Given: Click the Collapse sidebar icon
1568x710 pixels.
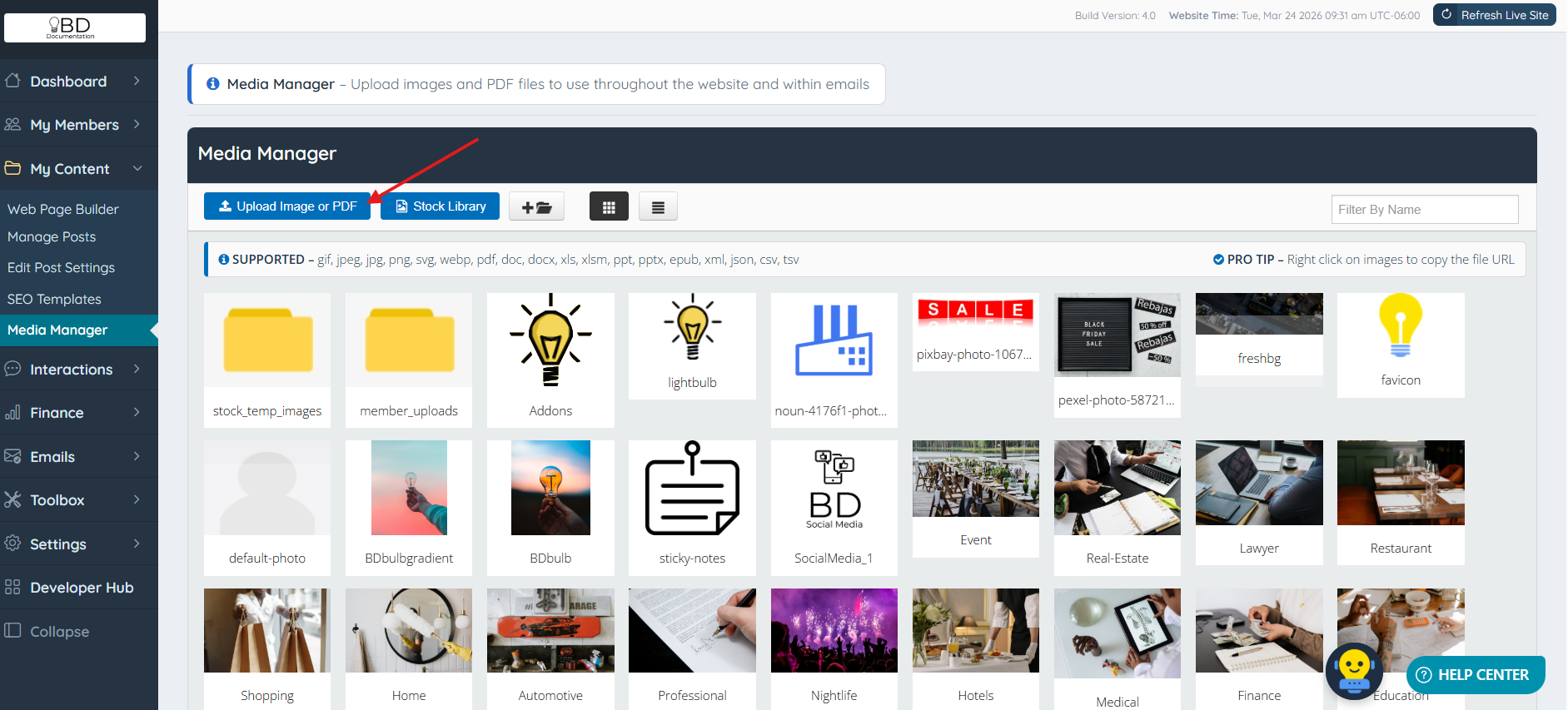Looking at the screenshot, I should [x=12, y=631].
